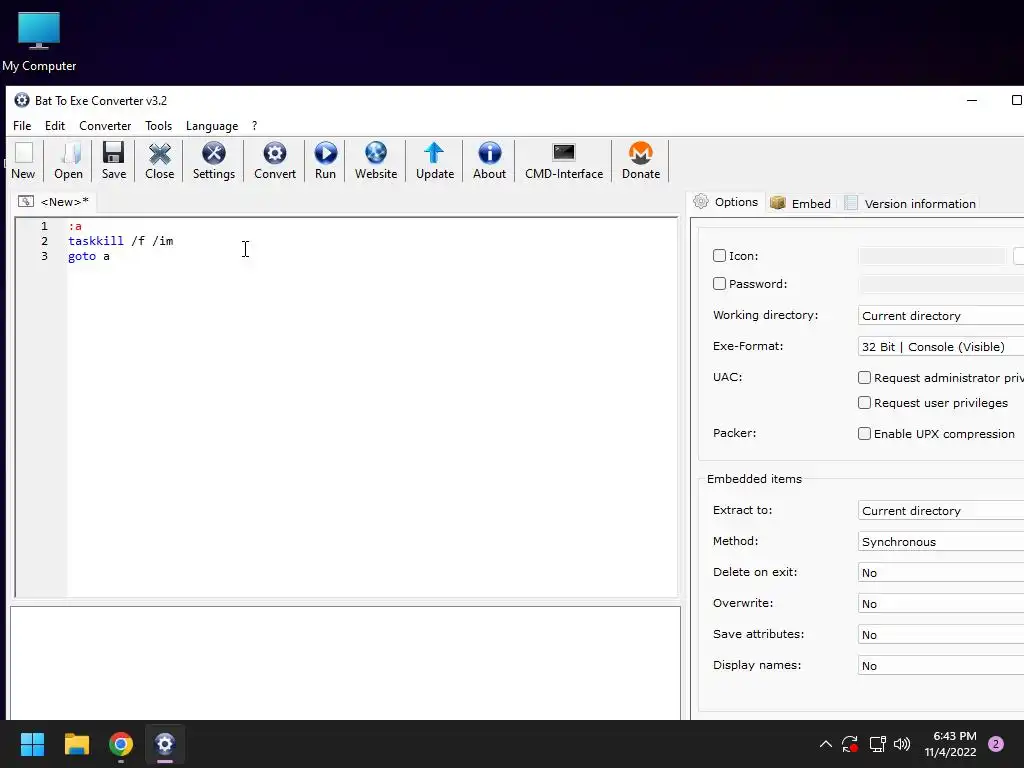Check for updates via Update icon

click(435, 161)
